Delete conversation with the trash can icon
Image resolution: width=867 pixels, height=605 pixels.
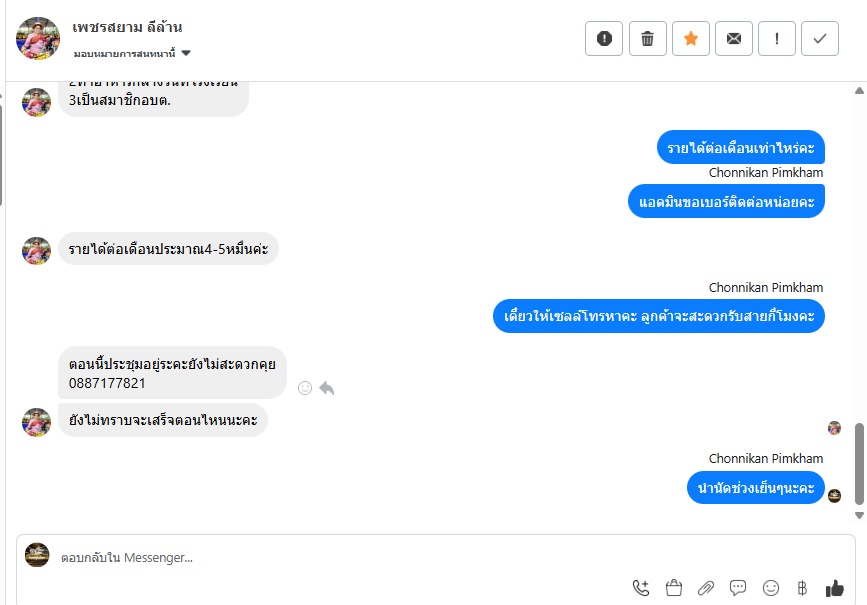click(647, 39)
